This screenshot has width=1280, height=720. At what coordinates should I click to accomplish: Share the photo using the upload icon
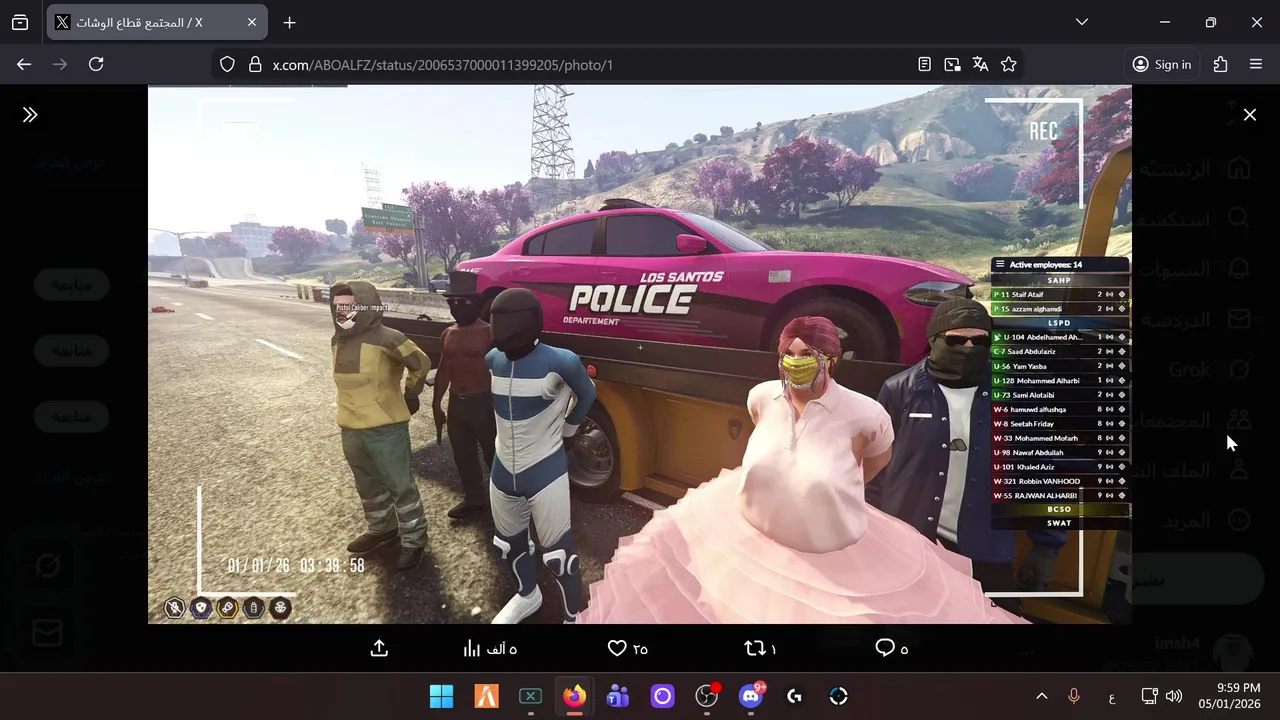[379, 649]
